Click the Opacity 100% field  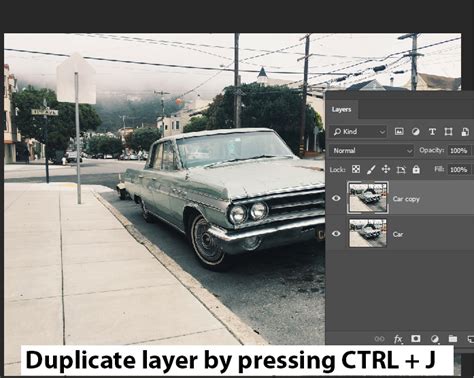pyautogui.click(x=459, y=151)
